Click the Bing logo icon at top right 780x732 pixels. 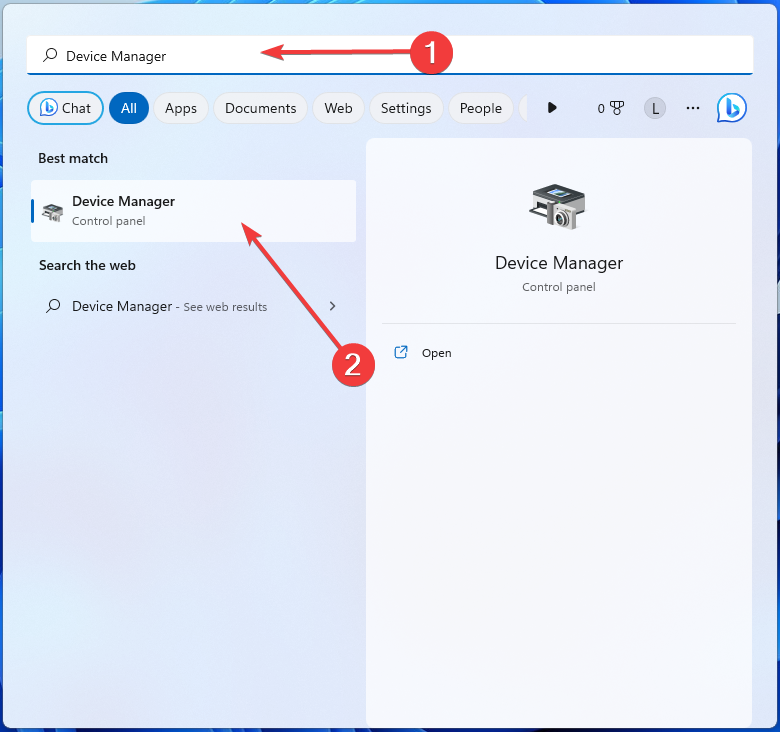(731, 107)
